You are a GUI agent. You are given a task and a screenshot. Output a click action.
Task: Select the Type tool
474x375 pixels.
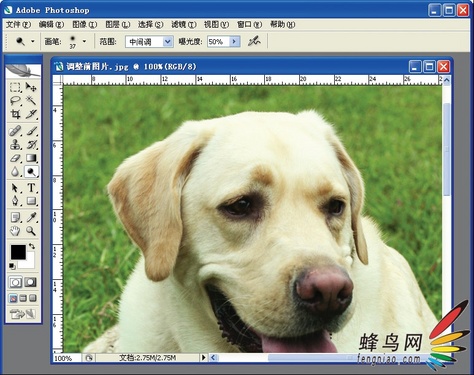point(31,188)
